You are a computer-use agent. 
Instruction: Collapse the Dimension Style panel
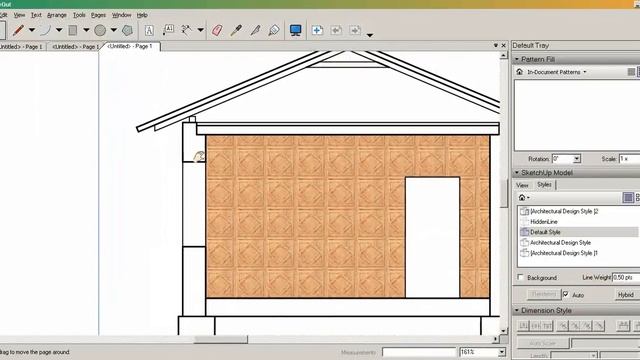(x=517, y=311)
